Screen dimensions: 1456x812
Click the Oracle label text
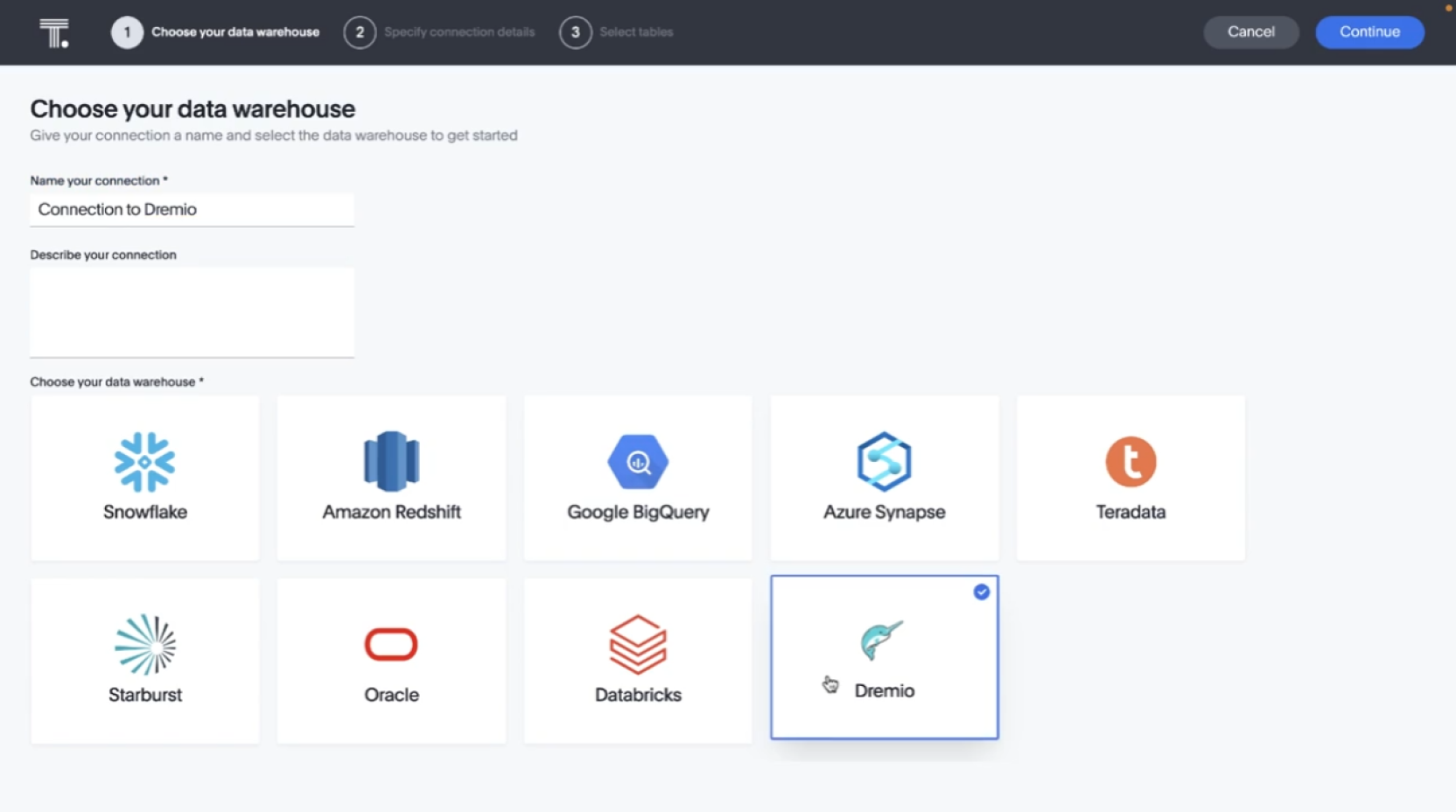pos(391,695)
